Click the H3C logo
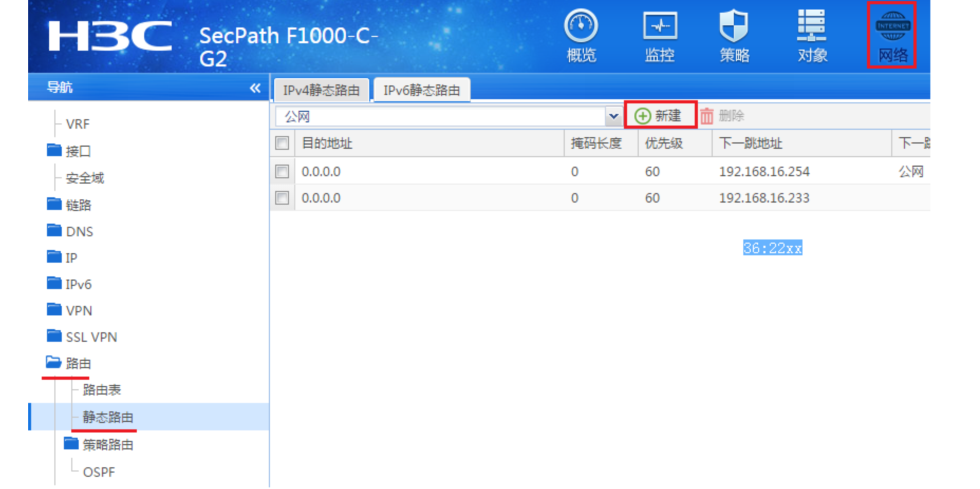 pos(111,36)
